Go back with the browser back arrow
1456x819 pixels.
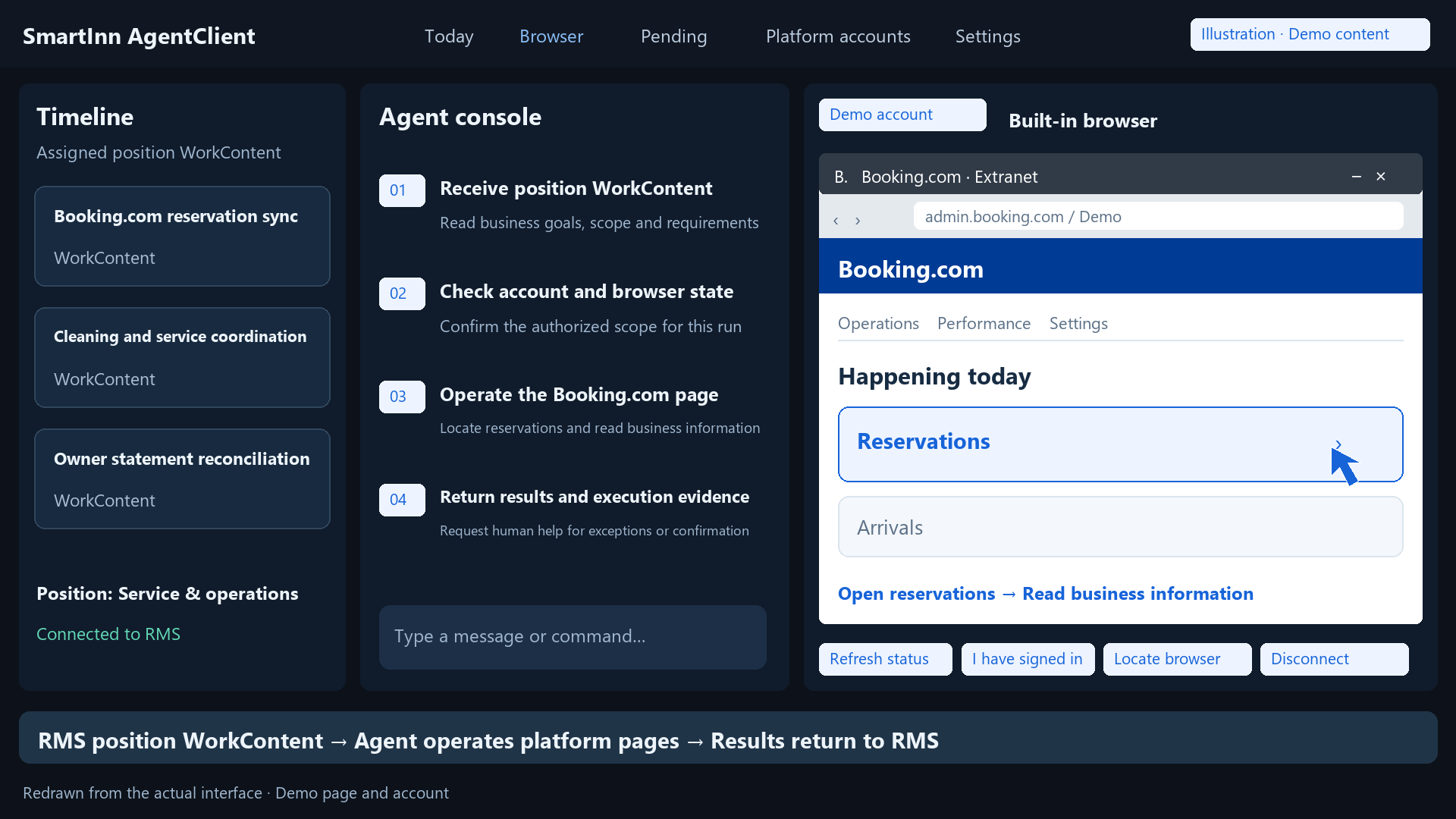836,221
